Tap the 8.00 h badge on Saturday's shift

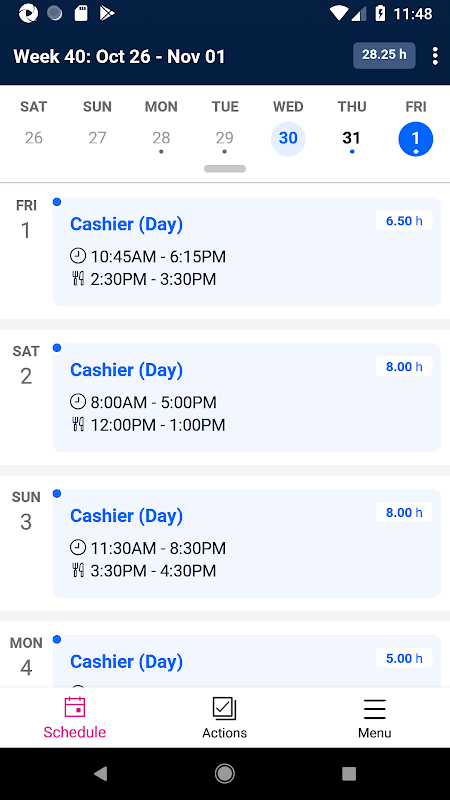click(x=404, y=366)
